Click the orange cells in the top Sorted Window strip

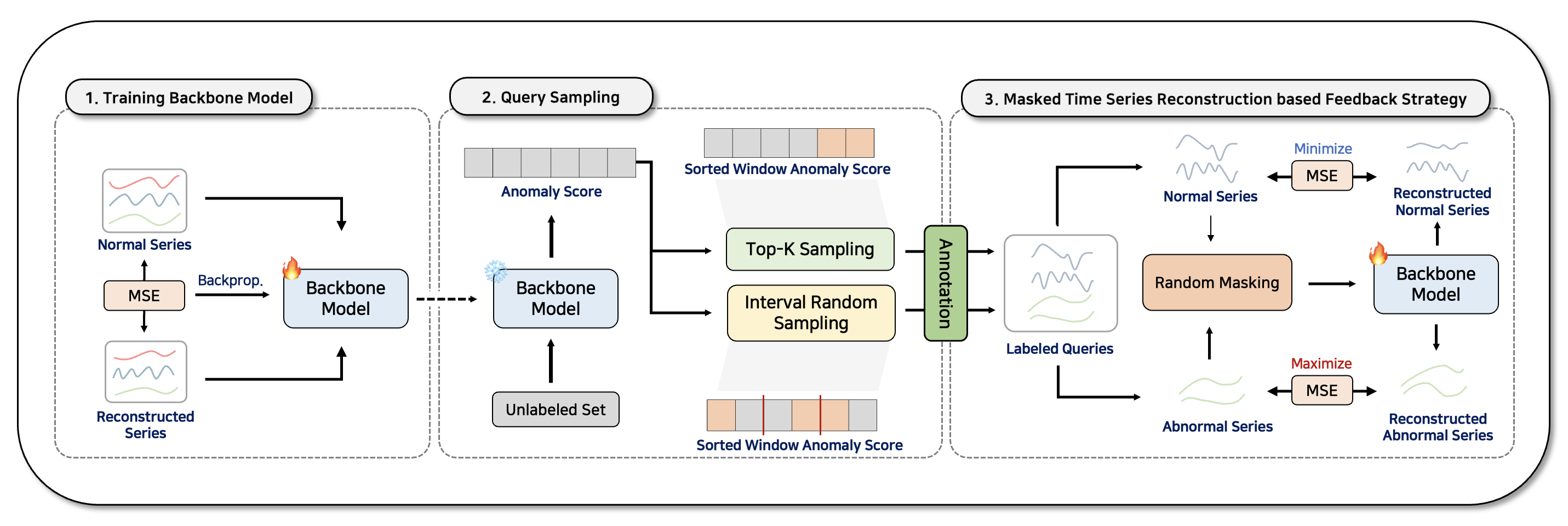846,143
